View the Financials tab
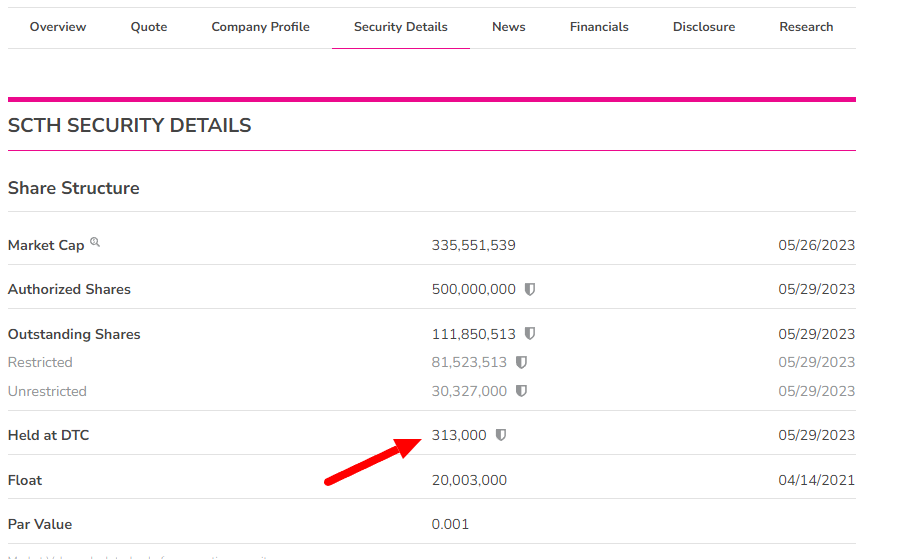Image resolution: width=906 pixels, height=559 pixels. click(599, 27)
